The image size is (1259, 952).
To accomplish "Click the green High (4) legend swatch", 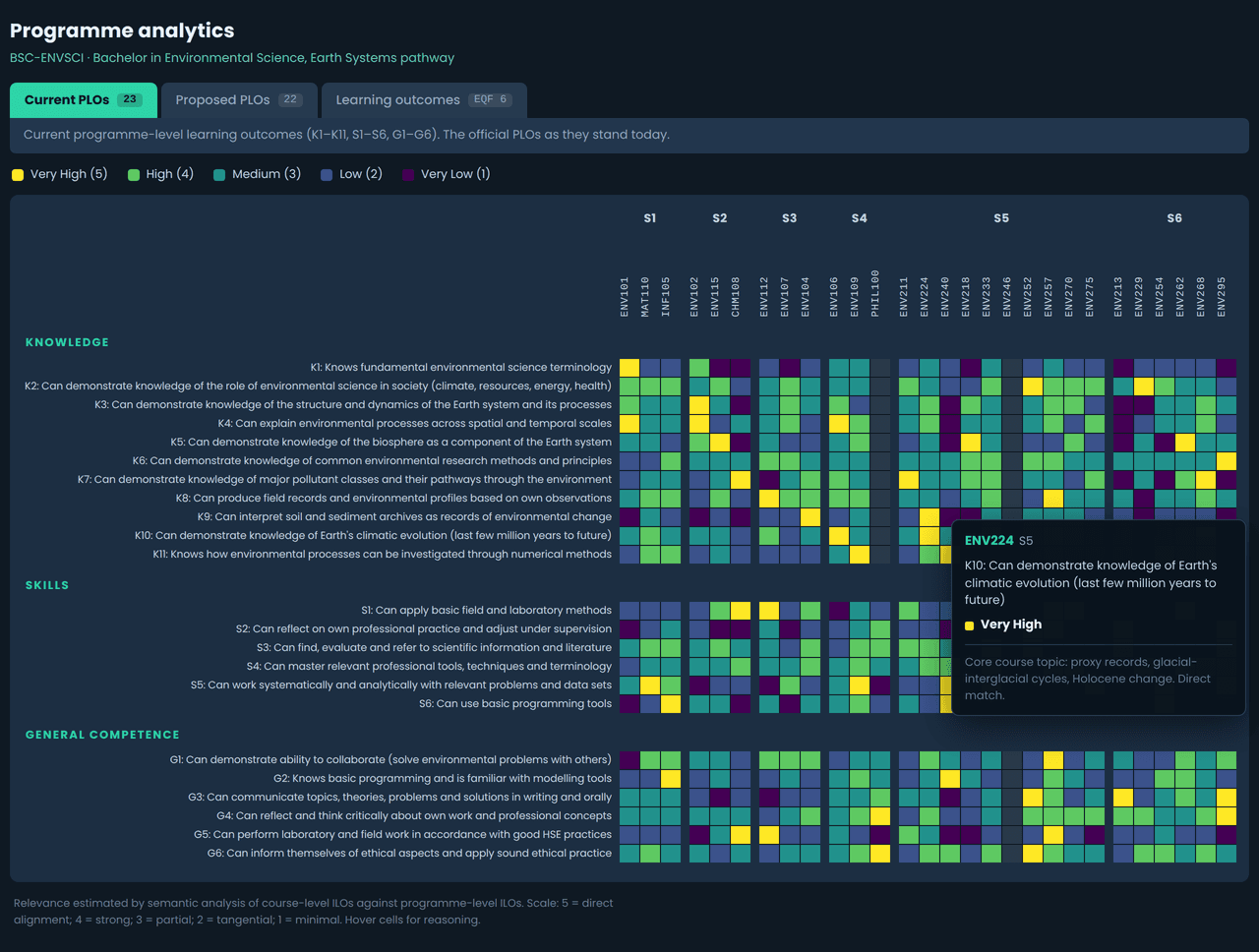I will 134,175.
